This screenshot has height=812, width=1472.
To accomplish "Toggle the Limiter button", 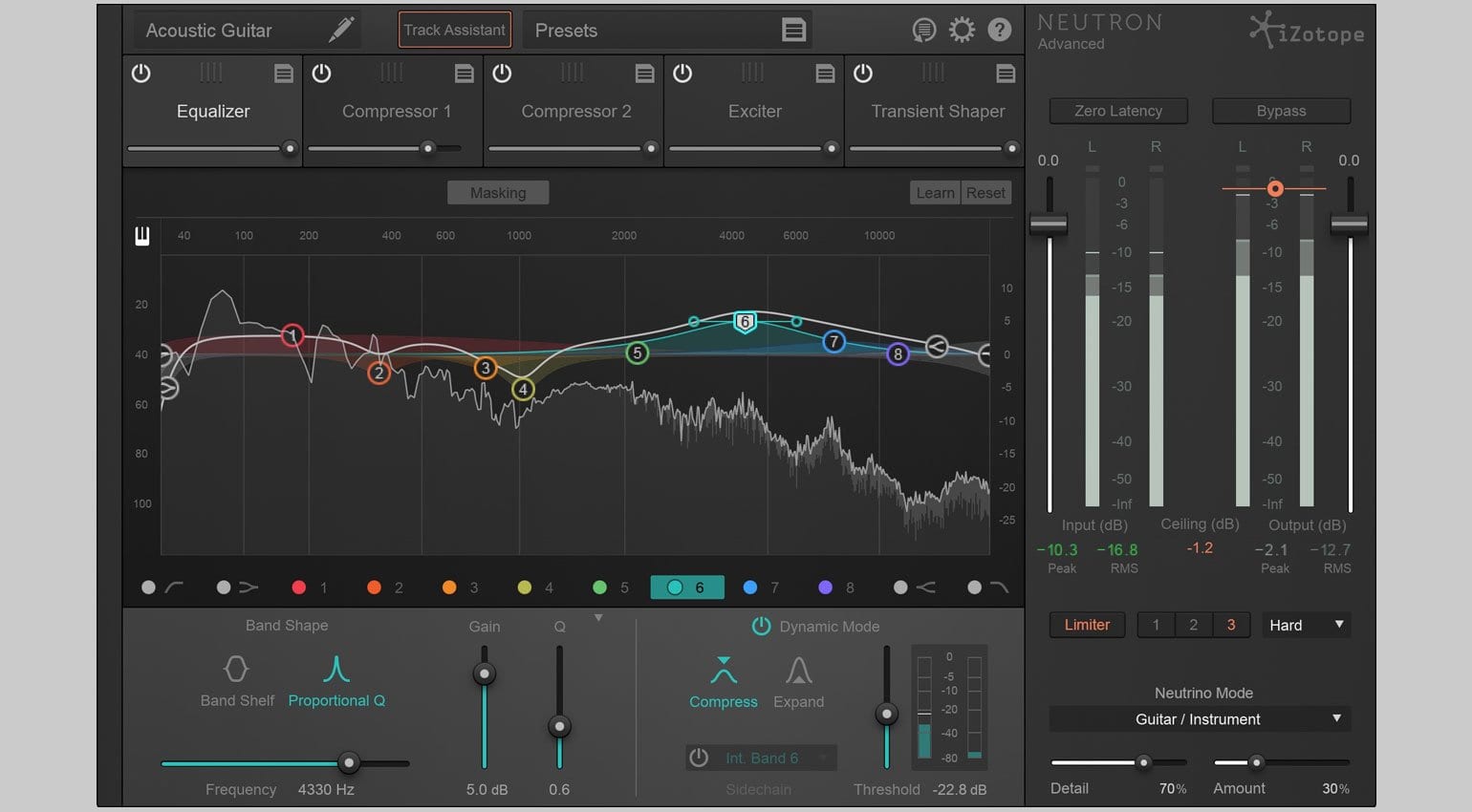I will pyautogui.click(x=1087, y=625).
